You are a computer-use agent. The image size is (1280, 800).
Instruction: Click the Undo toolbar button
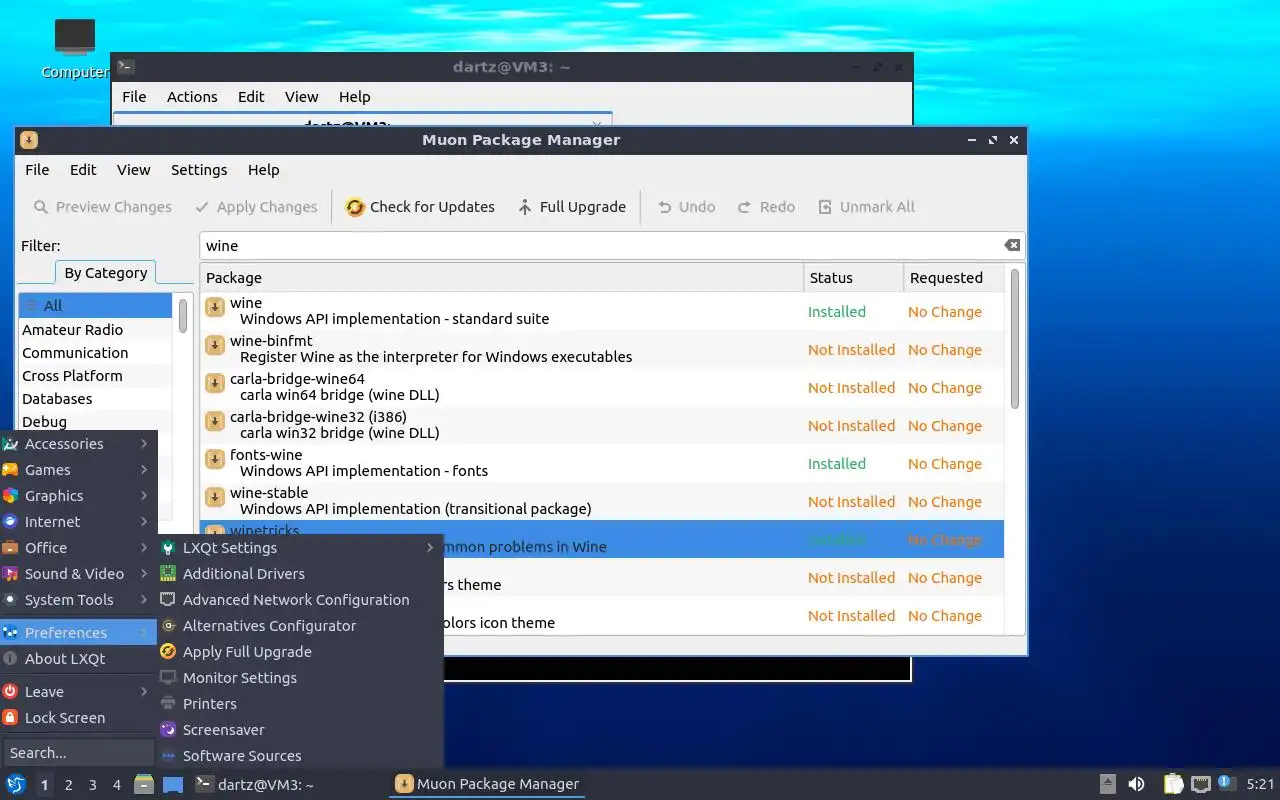[x=686, y=207]
